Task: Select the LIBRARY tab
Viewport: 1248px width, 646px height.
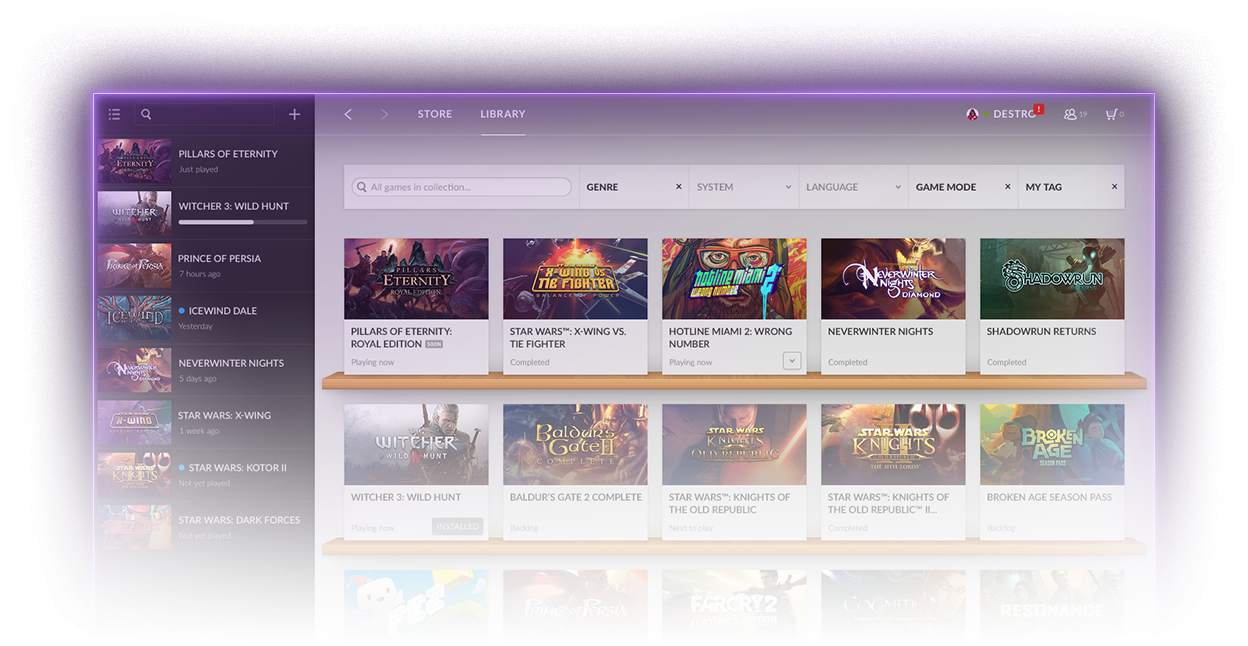Action: [x=502, y=114]
